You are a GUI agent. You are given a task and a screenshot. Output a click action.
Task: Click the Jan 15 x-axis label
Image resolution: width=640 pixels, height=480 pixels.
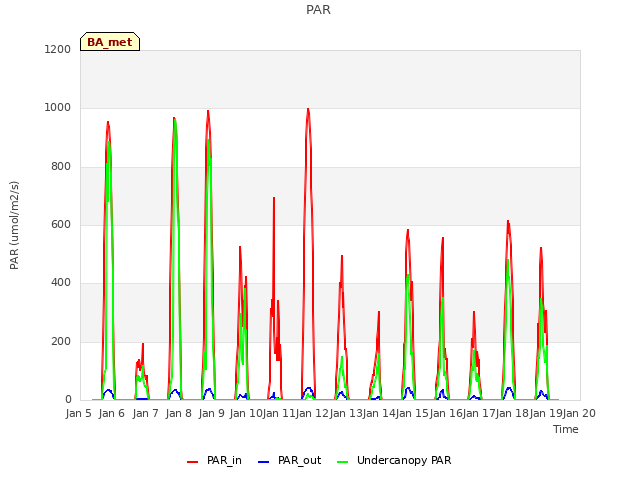click(412, 413)
